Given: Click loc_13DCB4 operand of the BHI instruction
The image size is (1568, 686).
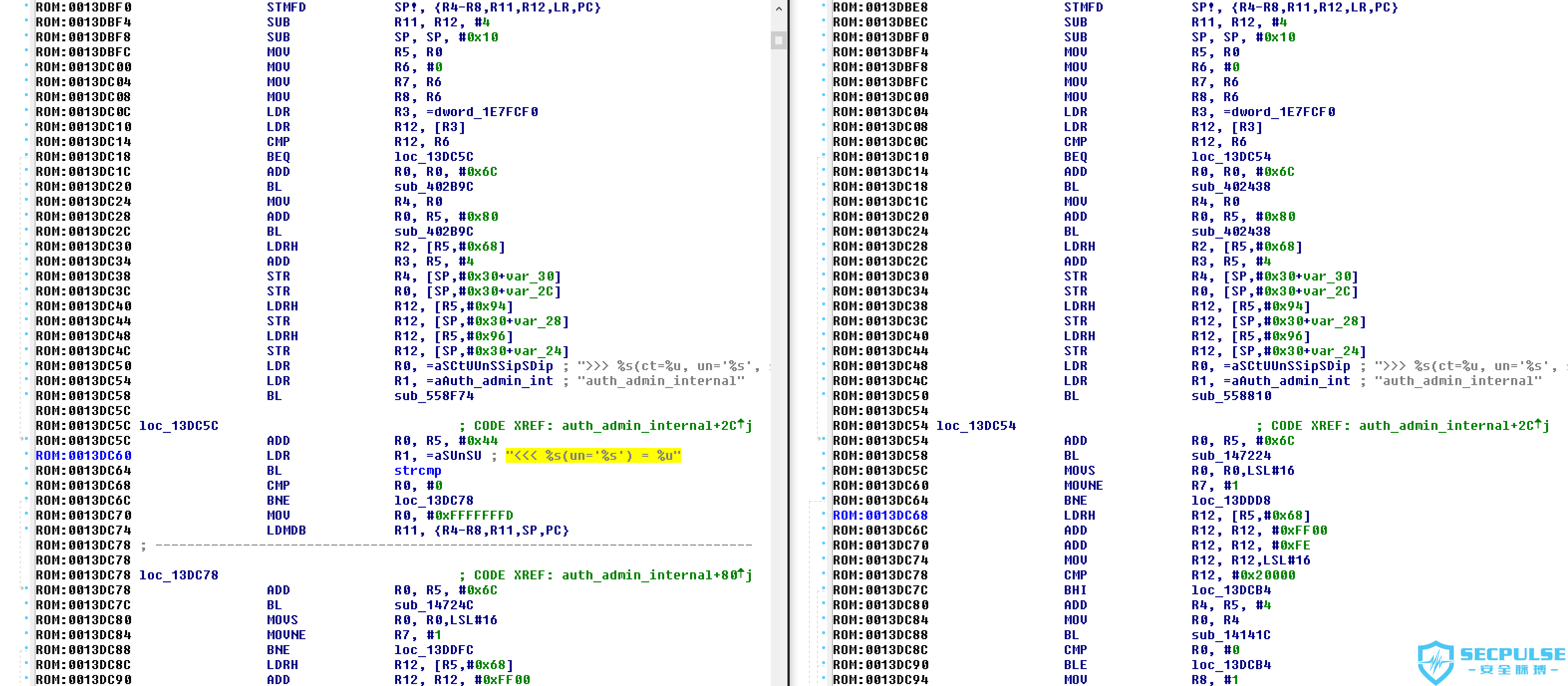Looking at the screenshot, I should [1231, 590].
